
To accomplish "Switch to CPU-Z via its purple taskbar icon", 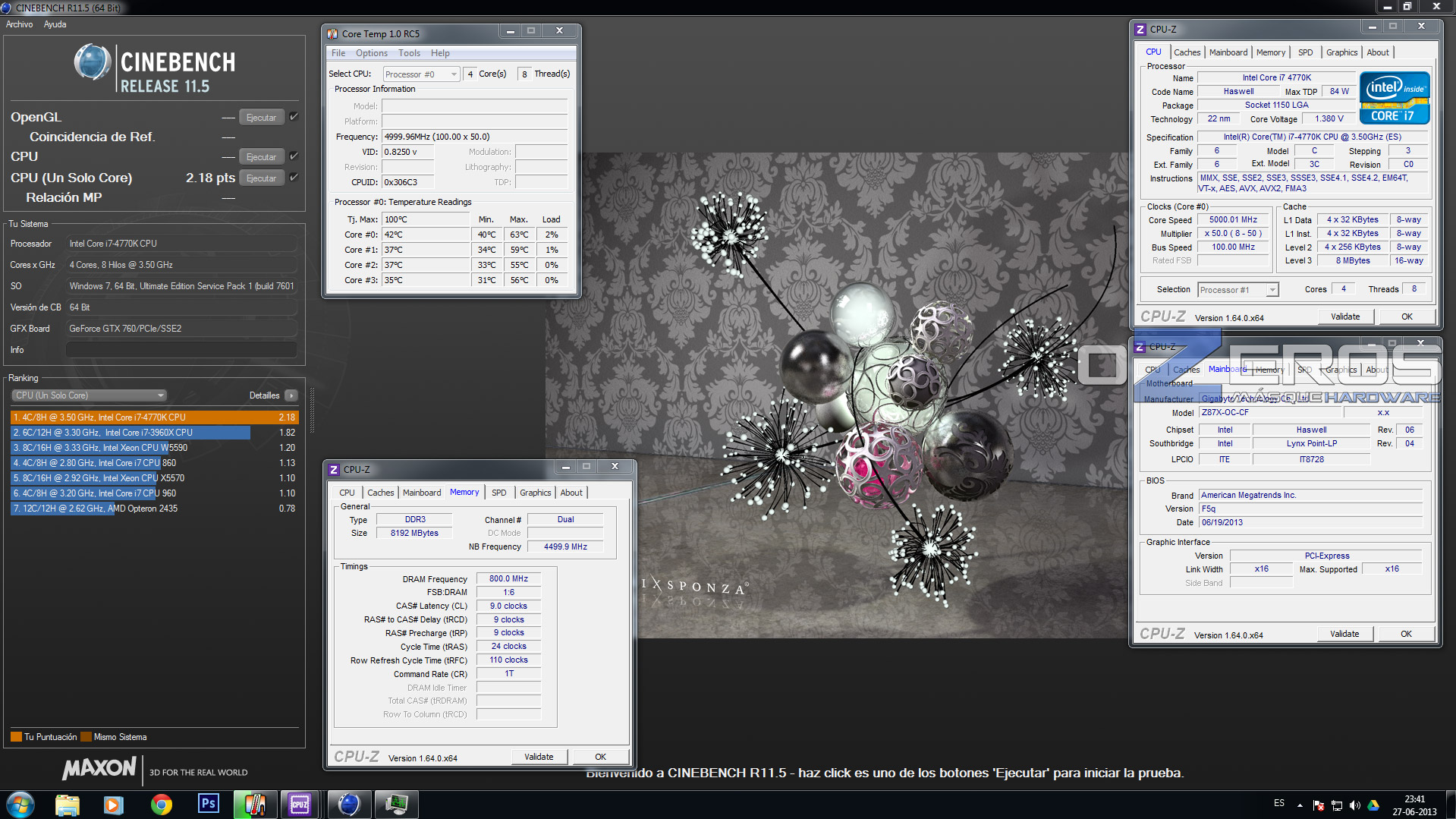I will coord(300,805).
